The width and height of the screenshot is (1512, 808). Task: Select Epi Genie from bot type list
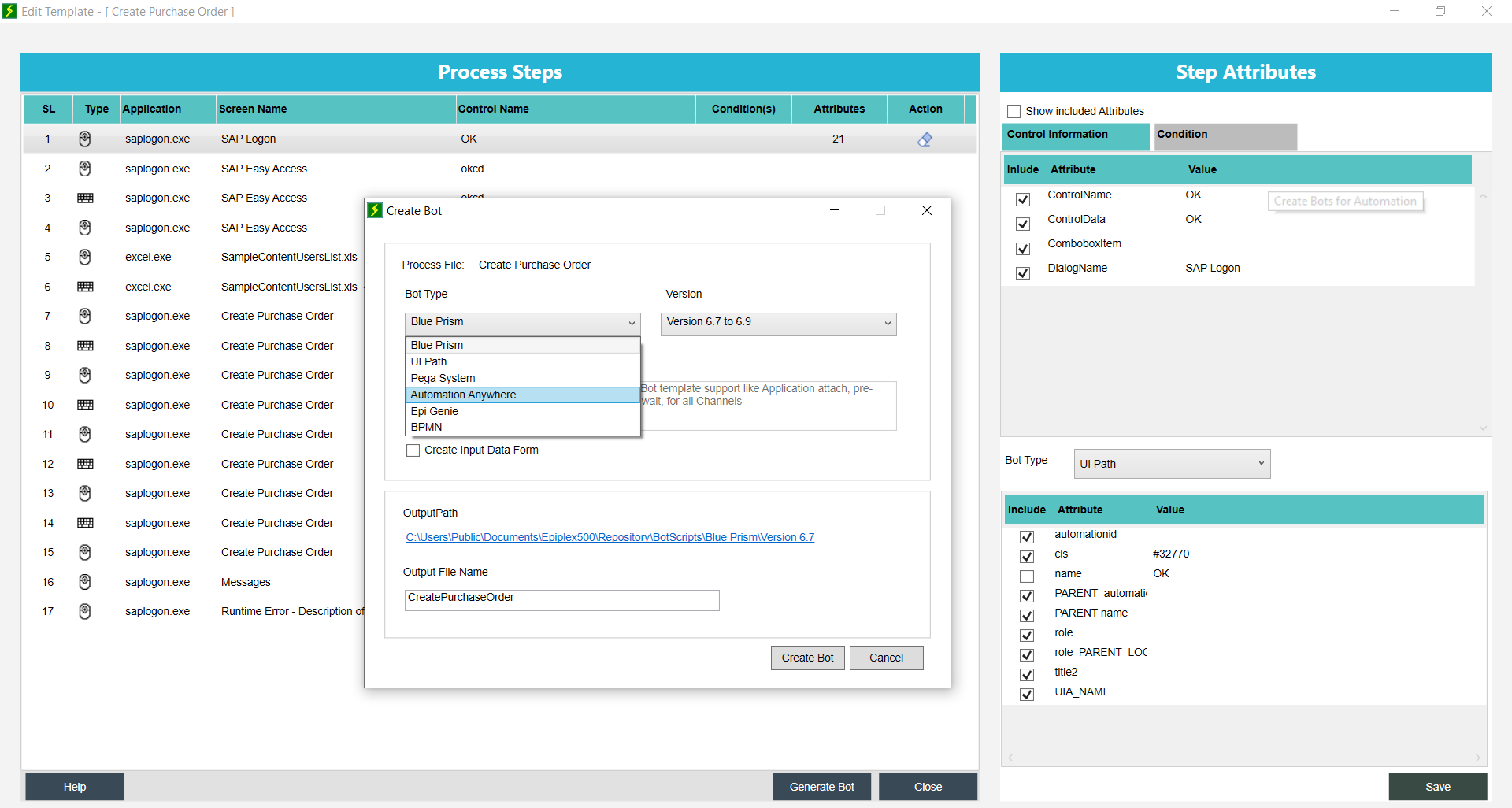coord(523,411)
